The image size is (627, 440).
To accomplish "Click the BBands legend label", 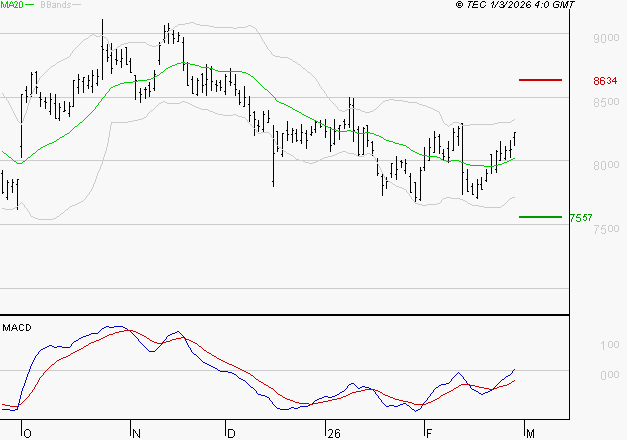I will click(56, 6).
